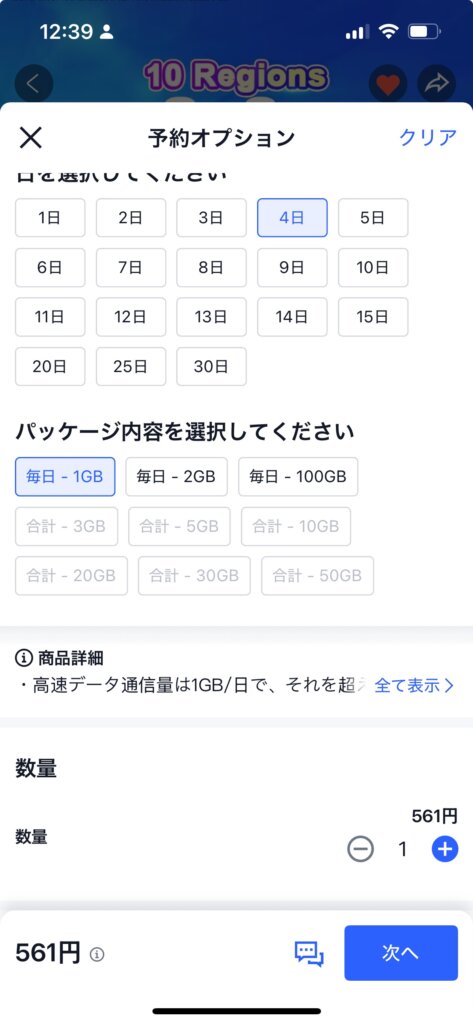The height and width of the screenshot is (1024, 473).
Task: Tap the 合計 - 10GB package option
Action: pos(296,526)
